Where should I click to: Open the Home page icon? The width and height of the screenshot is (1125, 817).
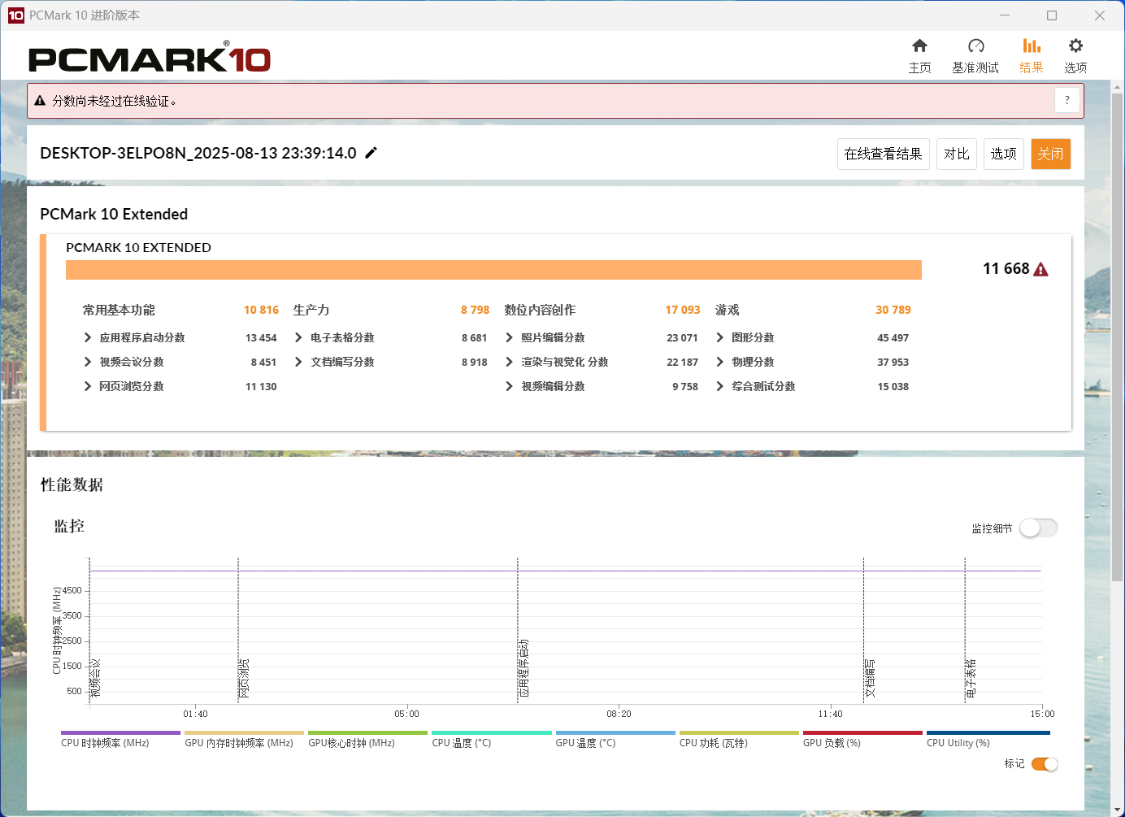click(919, 47)
